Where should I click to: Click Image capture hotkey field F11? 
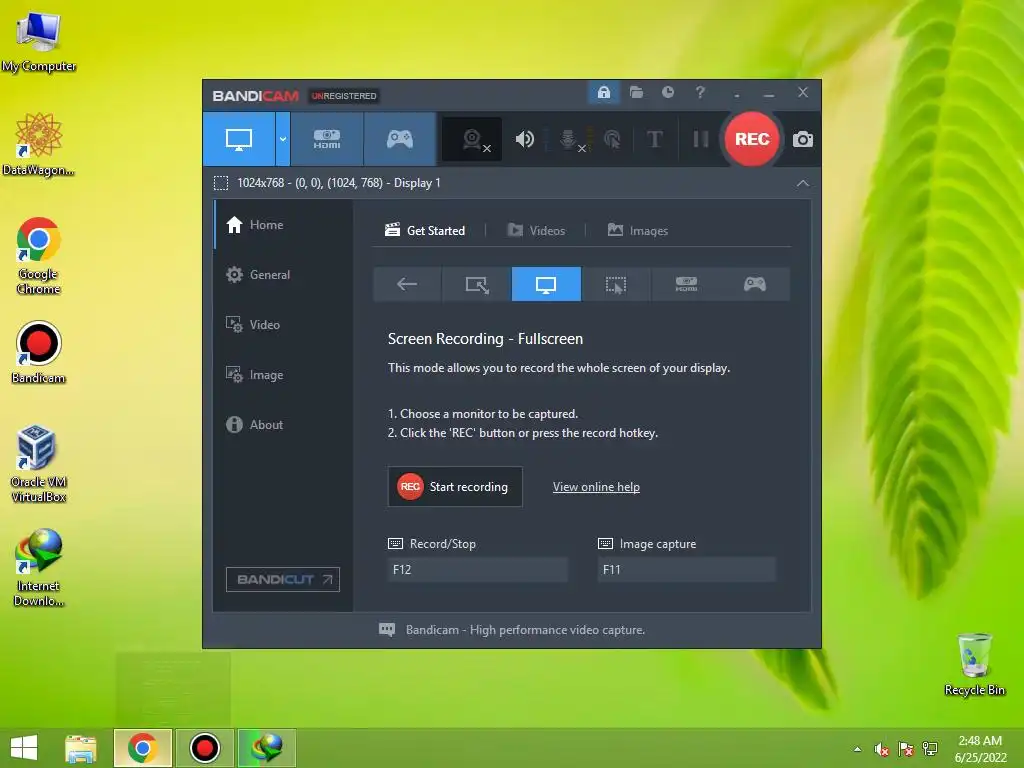[686, 569]
